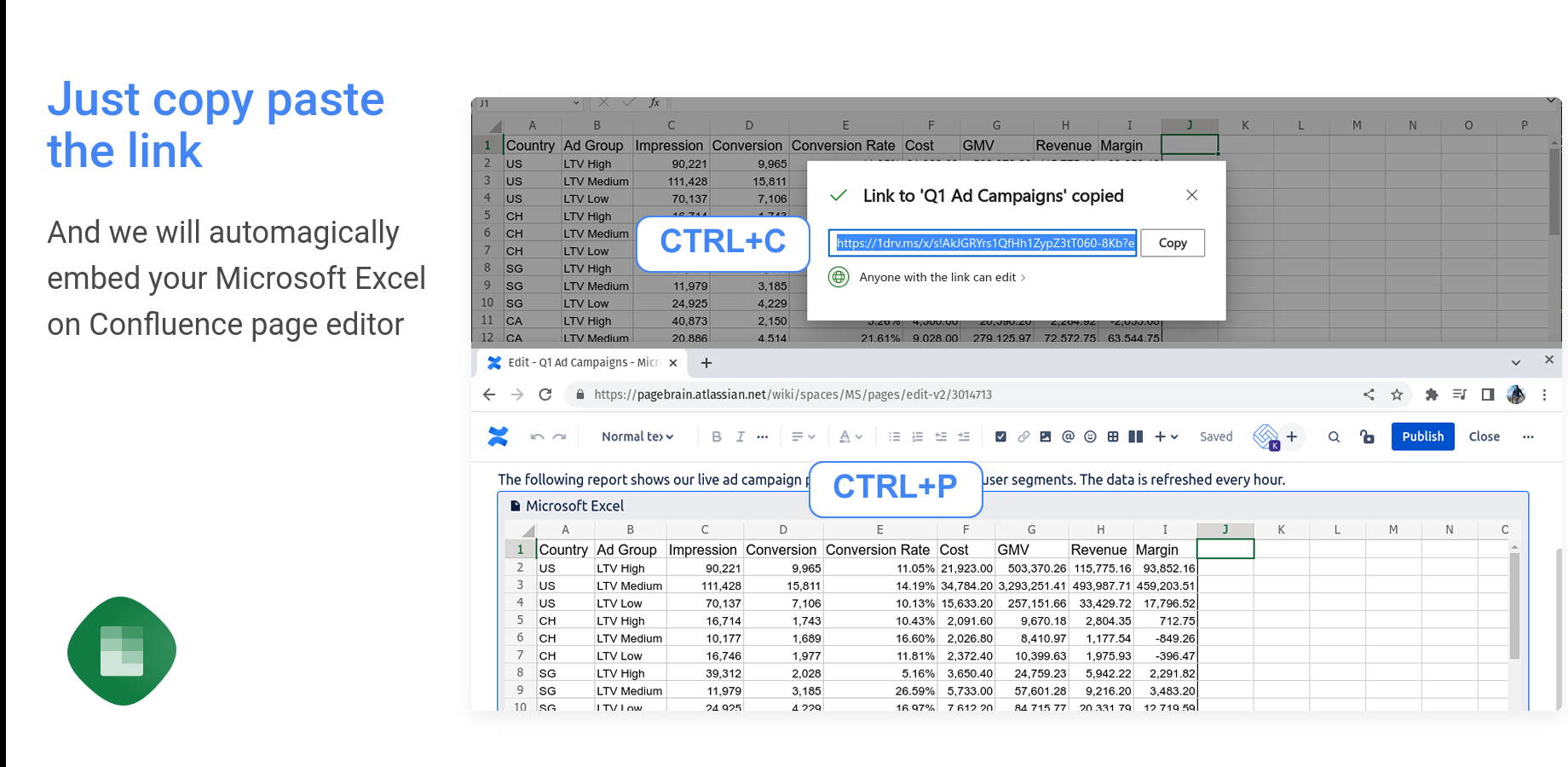Screen dimensions: 1568x767
Task: Indent the current list item
Action: click(x=964, y=436)
